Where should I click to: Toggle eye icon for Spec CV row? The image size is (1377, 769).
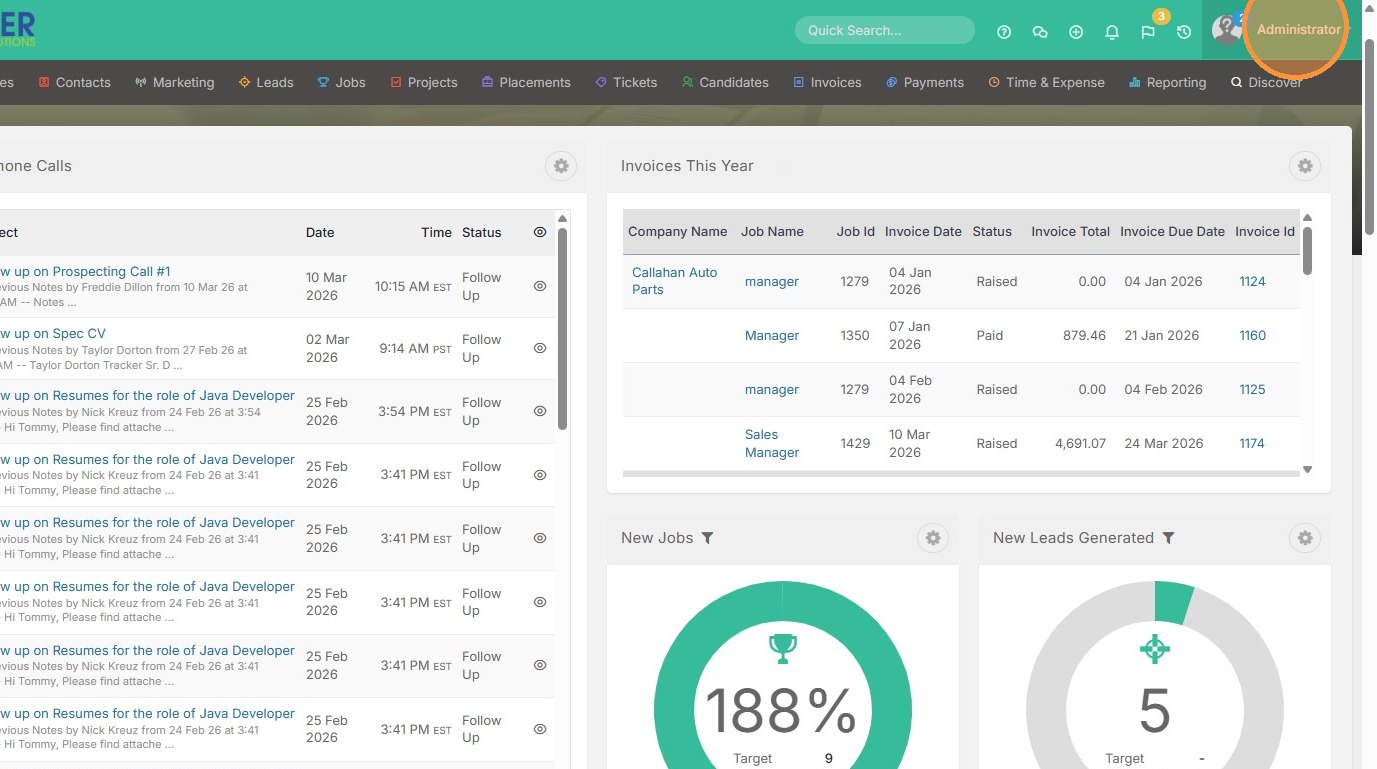coord(540,348)
